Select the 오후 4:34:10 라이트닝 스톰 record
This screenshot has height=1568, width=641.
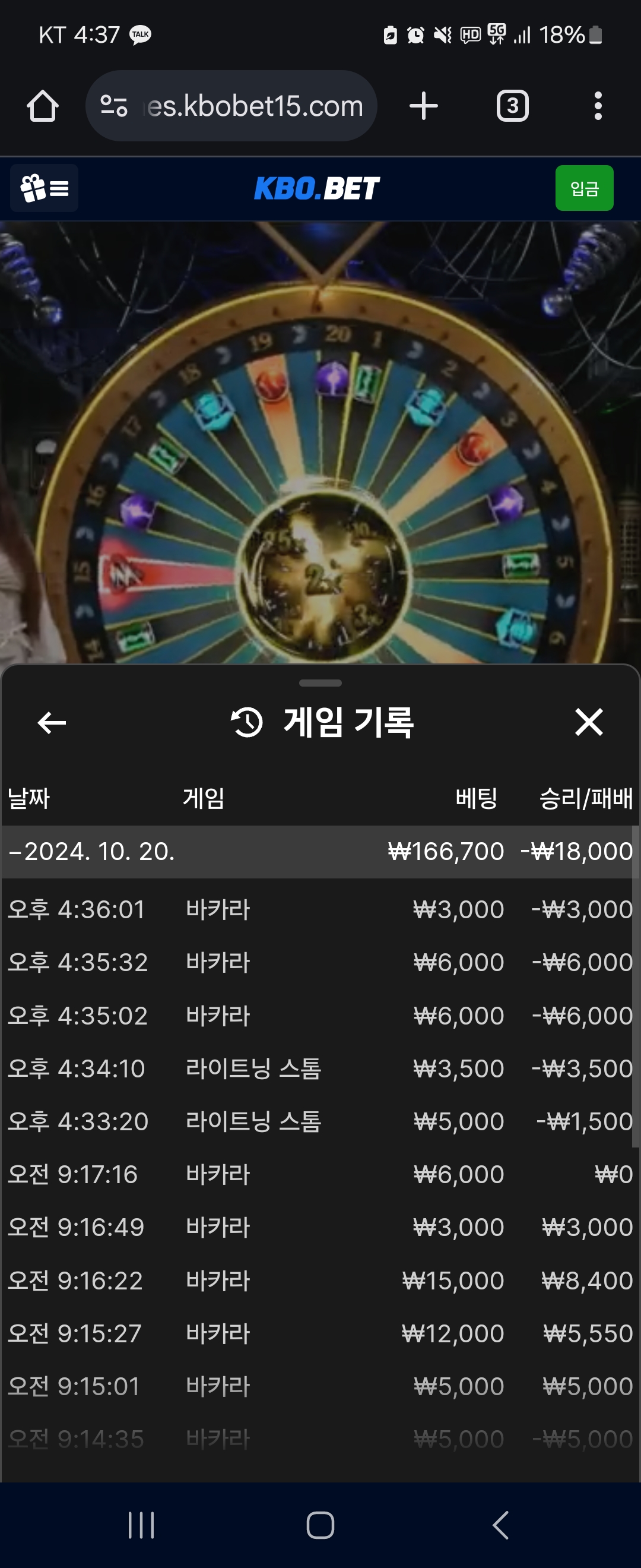pyautogui.click(x=320, y=1068)
